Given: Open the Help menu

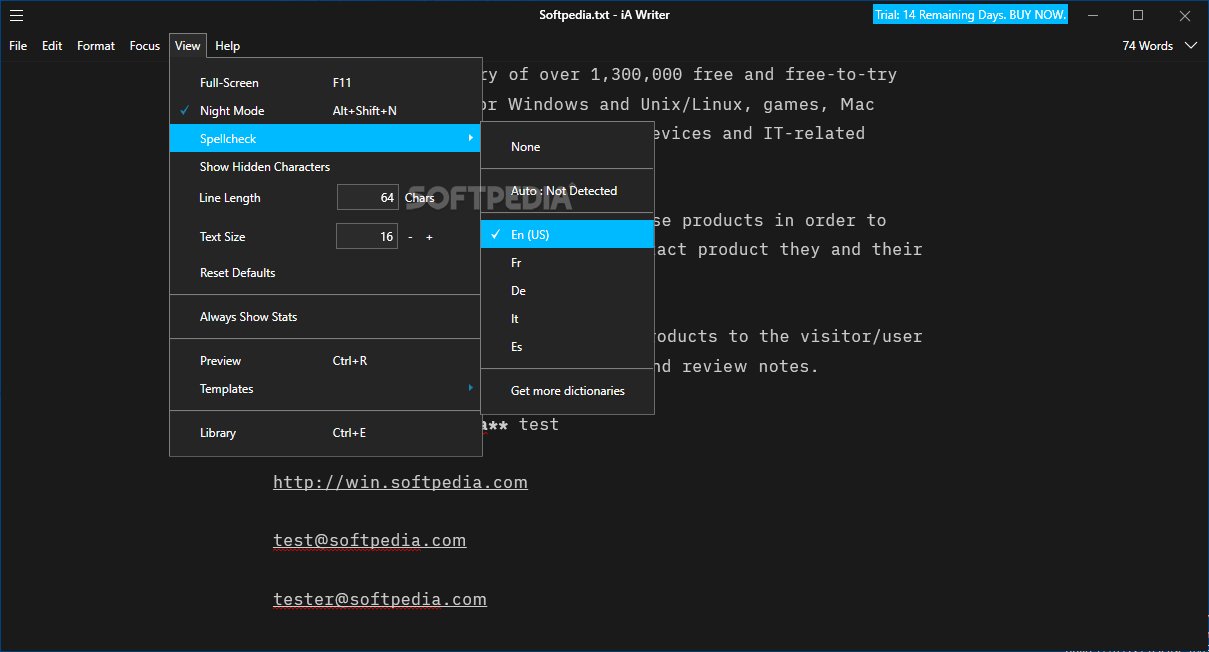Looking at the screenshot, I should click(228, 46).
